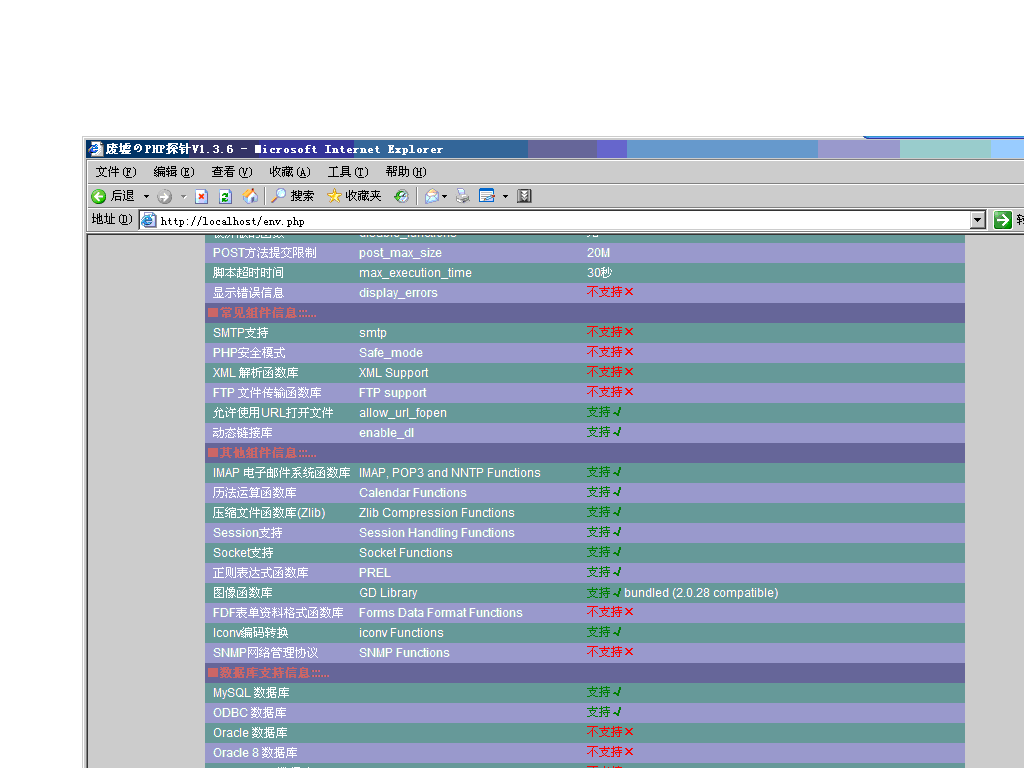Open Favorites with the 收藏夹 star icon

coord(334,195)
